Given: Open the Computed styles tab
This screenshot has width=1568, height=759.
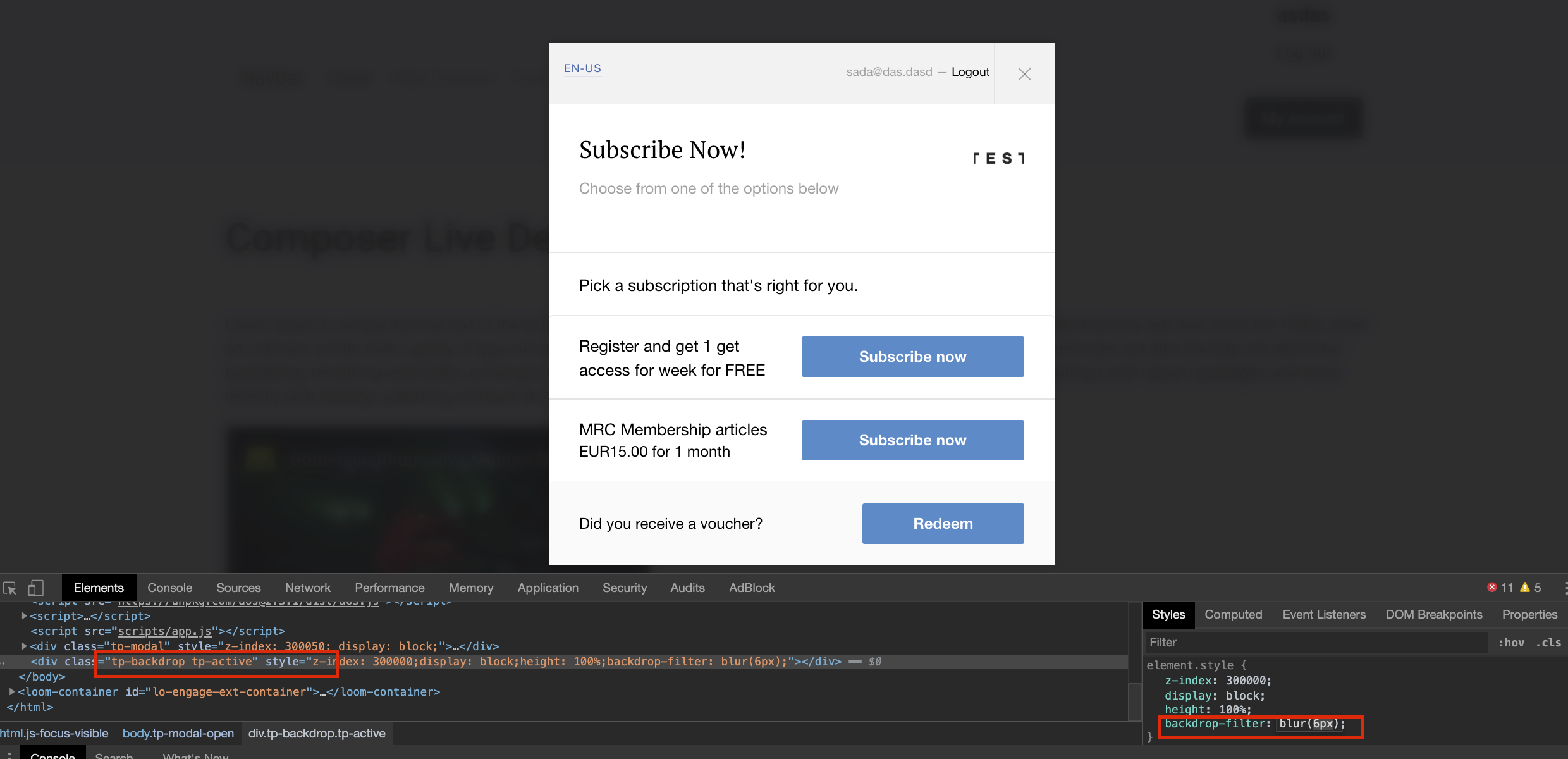Looking at the screenshot, I should click(x=1233, y=615).
